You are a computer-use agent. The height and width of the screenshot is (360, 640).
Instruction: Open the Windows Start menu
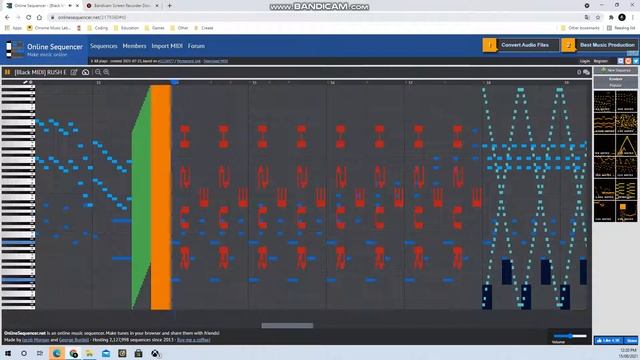(x=7, y=353)
